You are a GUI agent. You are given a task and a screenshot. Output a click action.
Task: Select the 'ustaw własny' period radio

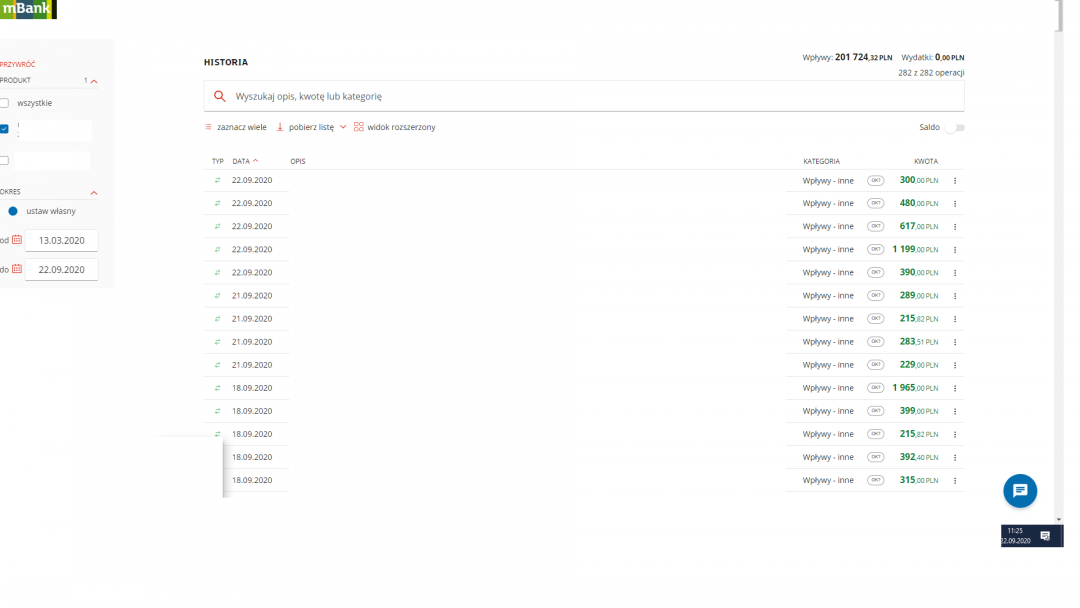(x=13, y=211)
